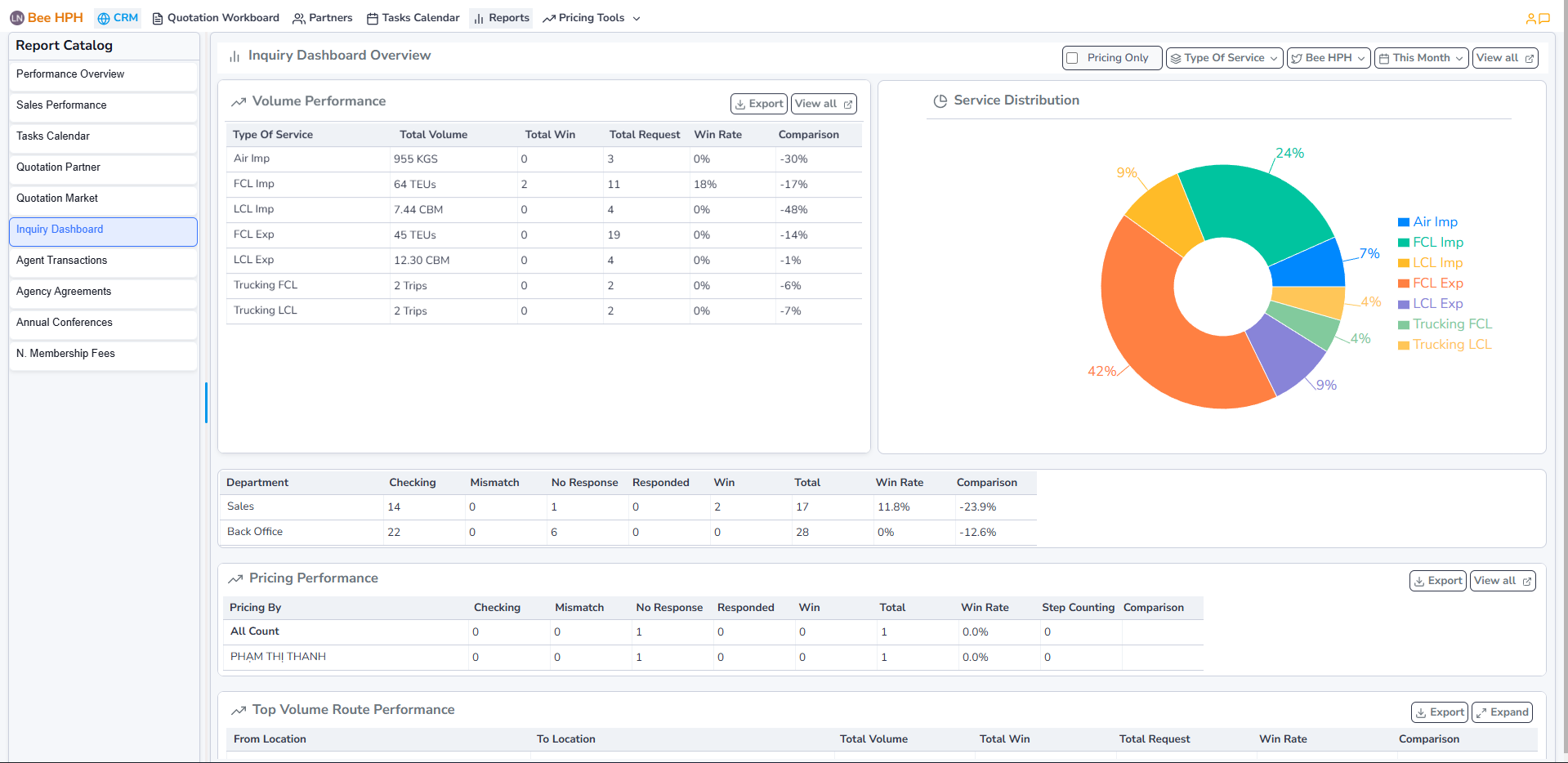Switch to the Sales Performance report

point(103,105)
